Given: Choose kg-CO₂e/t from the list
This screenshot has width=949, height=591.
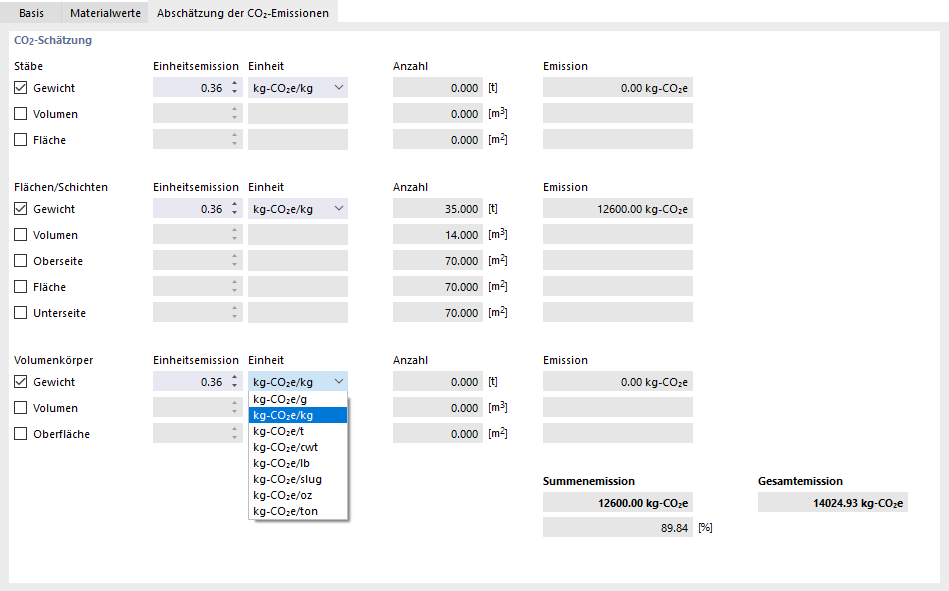Looking at the screenshot, I should tap(298, 431).
